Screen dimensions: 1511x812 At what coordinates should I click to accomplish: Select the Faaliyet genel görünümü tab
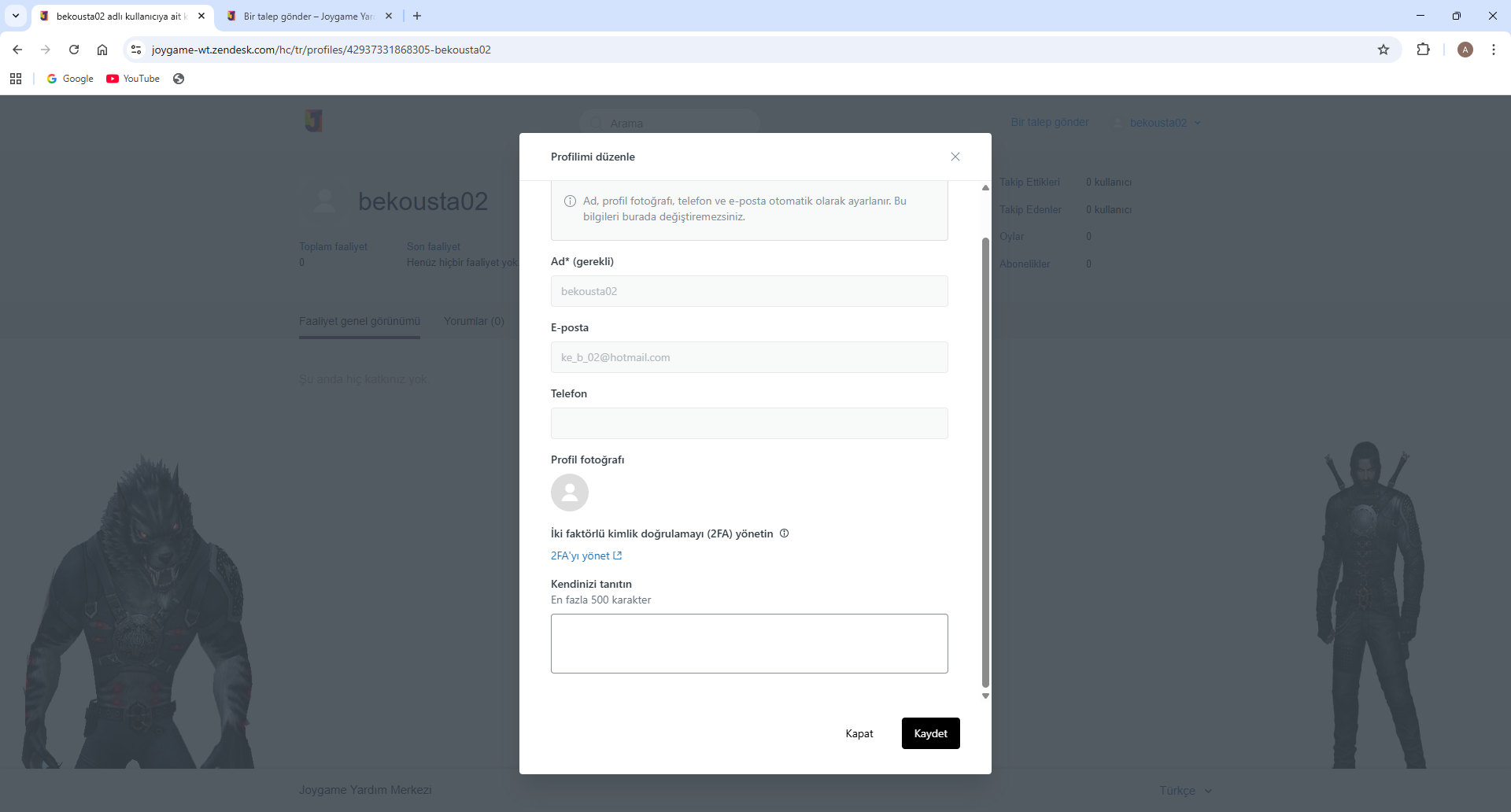click(x=360, y=321)
